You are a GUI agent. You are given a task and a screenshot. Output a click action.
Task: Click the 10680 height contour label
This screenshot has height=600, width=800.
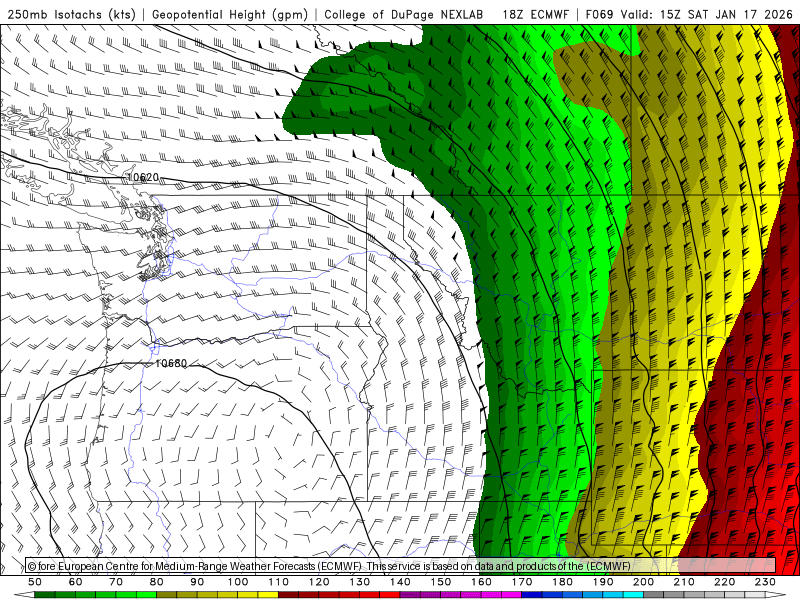171,363
